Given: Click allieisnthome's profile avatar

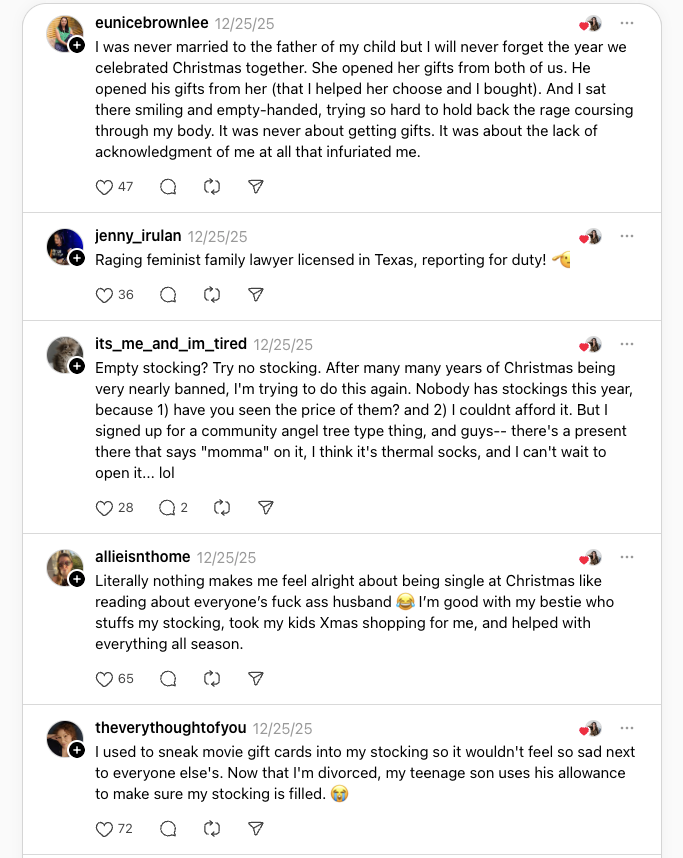Looking at the screenshot, I should pyautogui.click(x=64, y=567).
